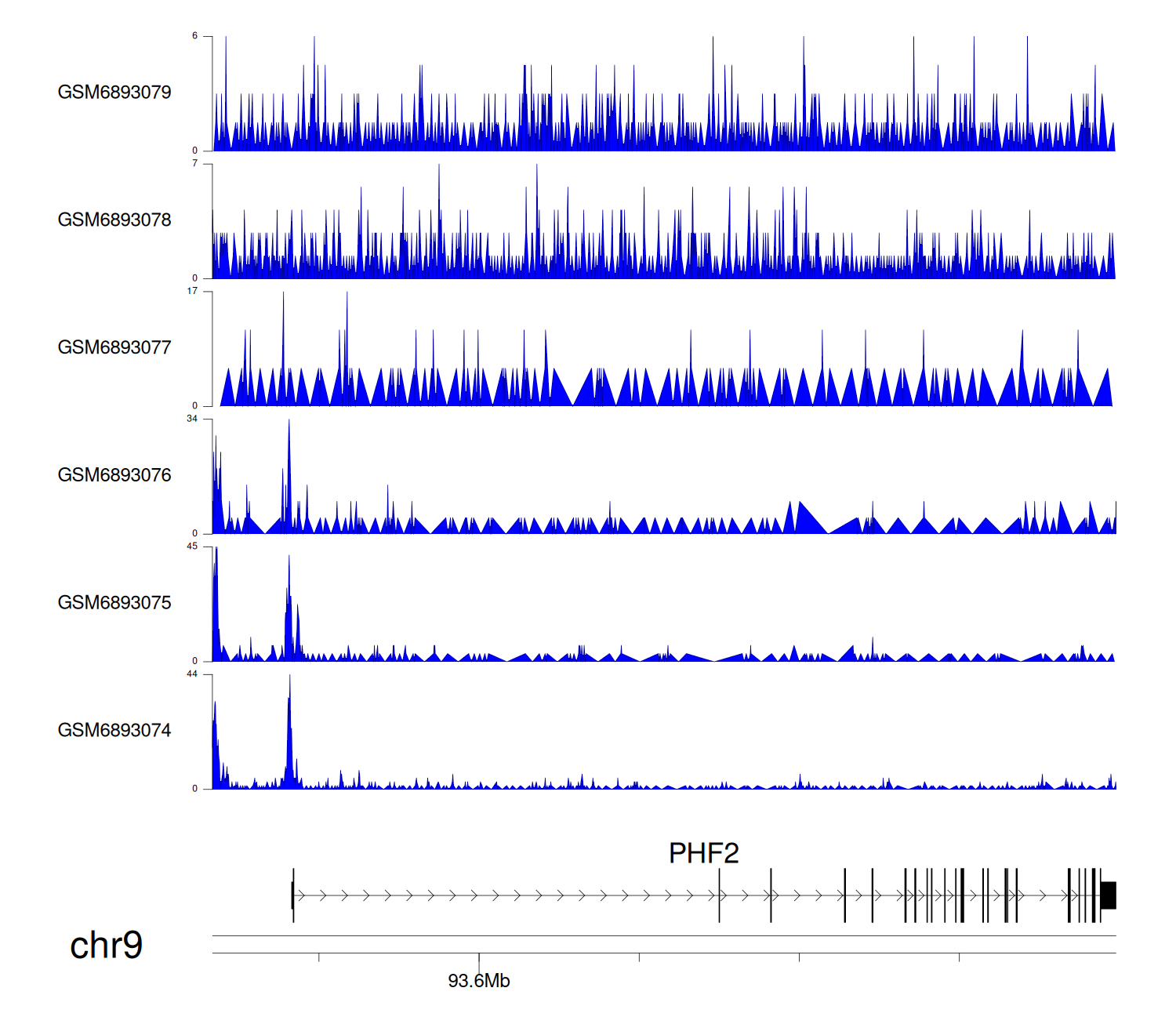The width and height of the screenshot is (1176, 1035).
Task: Select the GSM6893076 track label
Action: pyautogui.click(x=114, y=476)
